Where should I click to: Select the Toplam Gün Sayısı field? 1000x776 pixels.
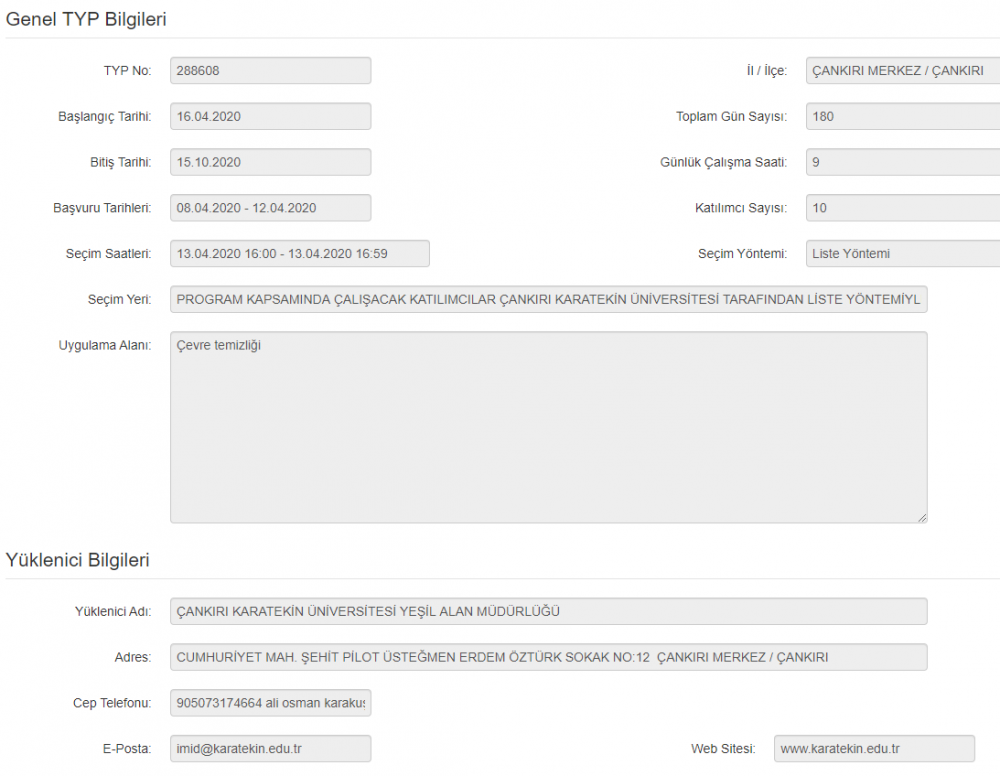click(902, 116)
